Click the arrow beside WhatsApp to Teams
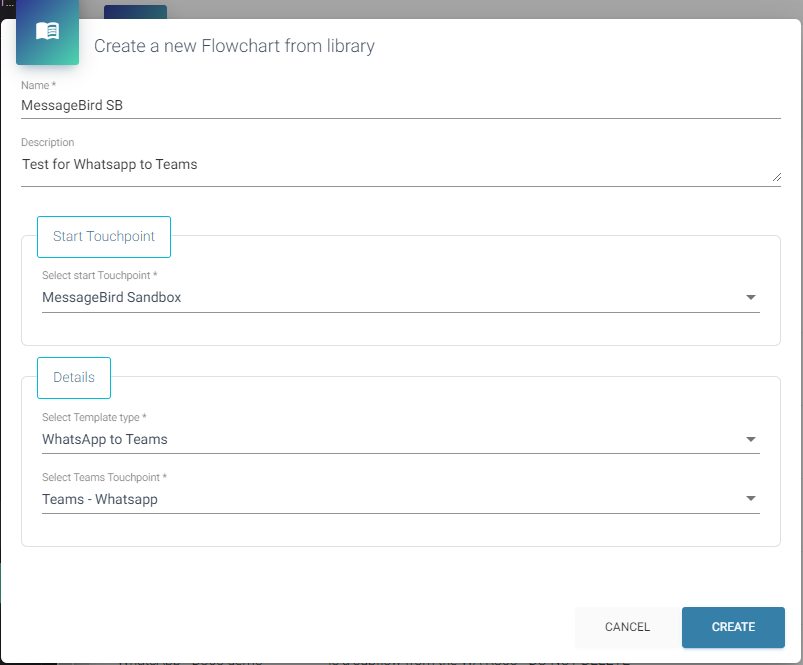Image resolution: width=803 pixels, height=665 pixels. 751,439
